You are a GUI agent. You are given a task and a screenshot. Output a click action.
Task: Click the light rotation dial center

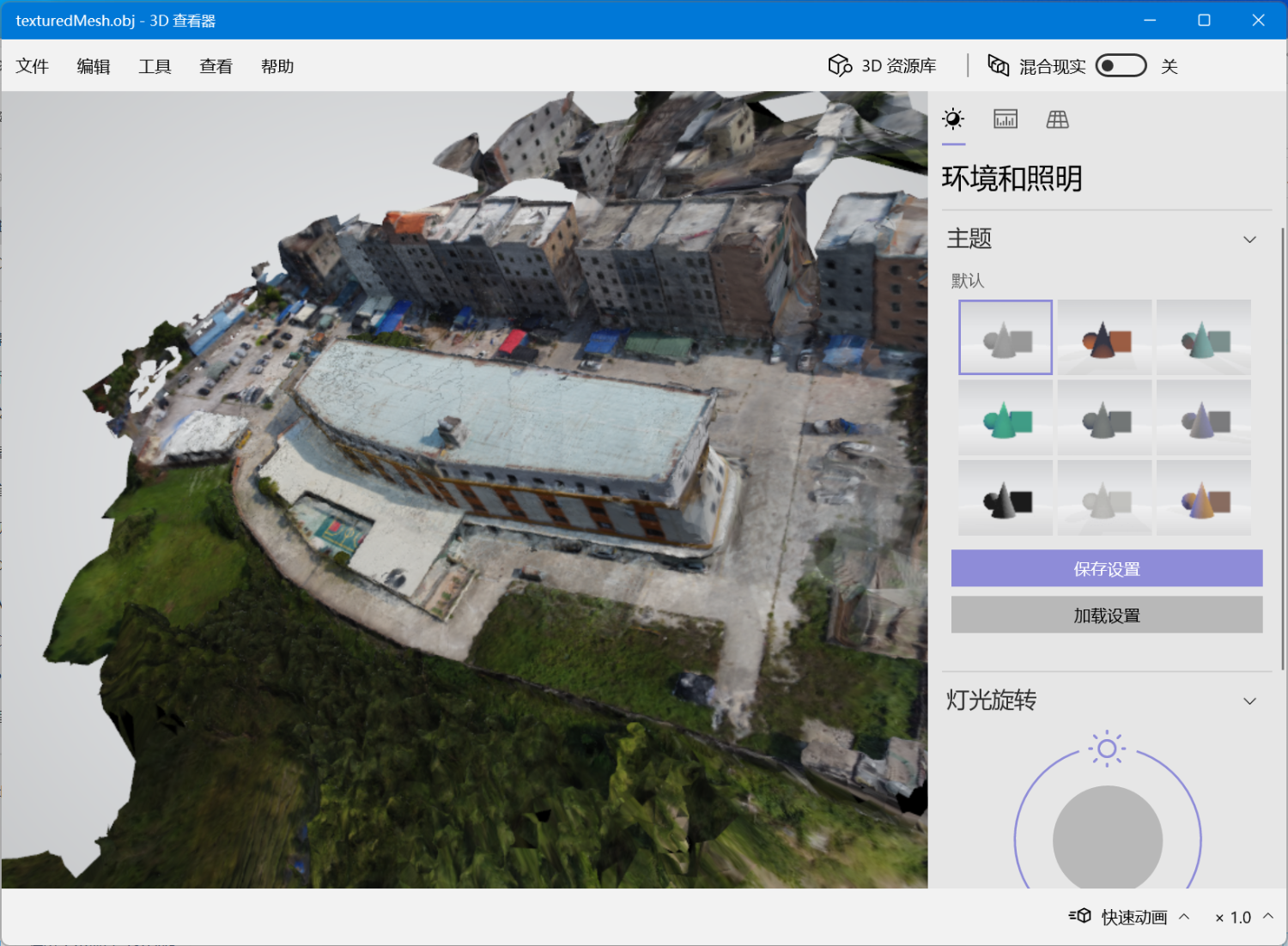[1108, 840]
